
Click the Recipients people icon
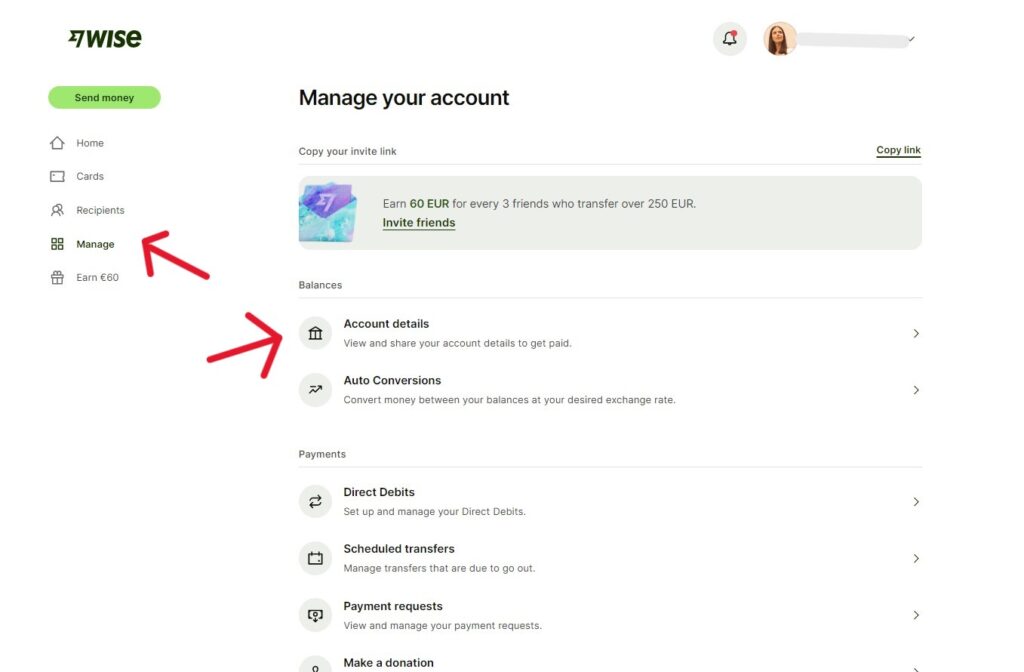tap(58, 210)
